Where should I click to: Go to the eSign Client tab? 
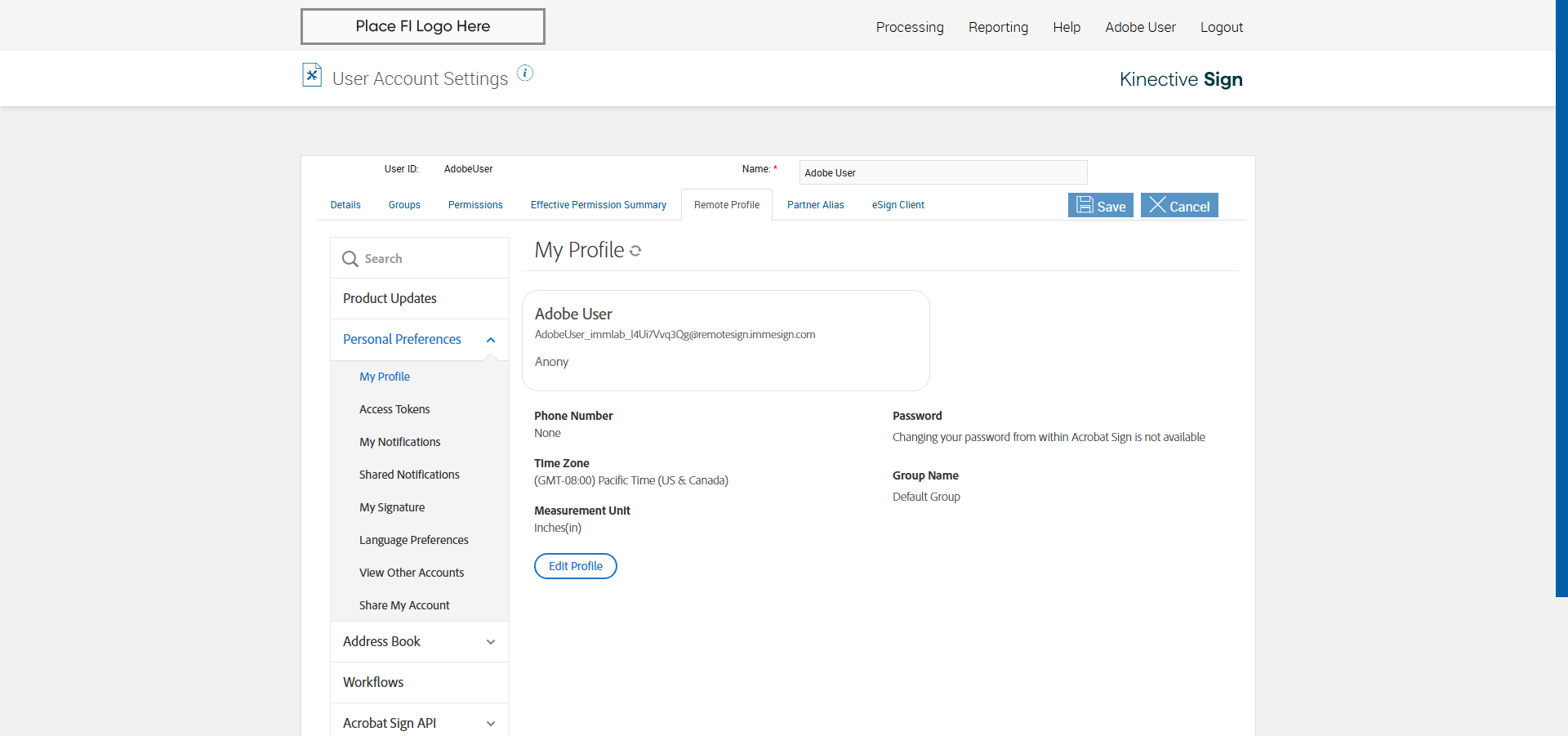[x=898, y=205]
